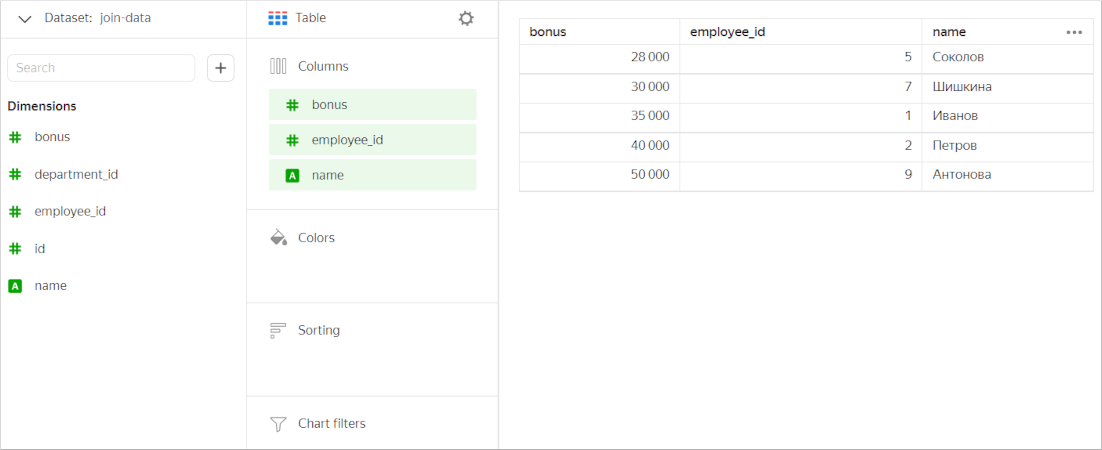The width and height of the screenshot is (1102, 450).
Task: Select the id dimension in the list
Action: 39,248
